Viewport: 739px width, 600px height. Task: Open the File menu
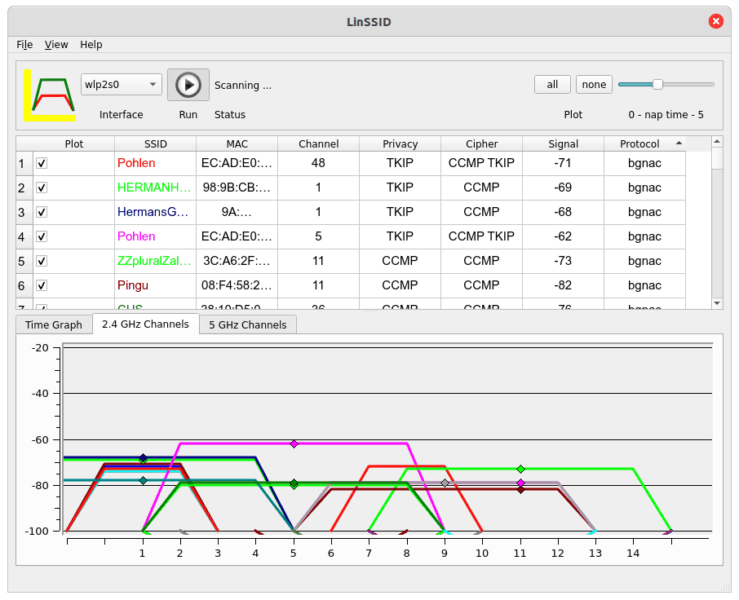pos(25,44)
